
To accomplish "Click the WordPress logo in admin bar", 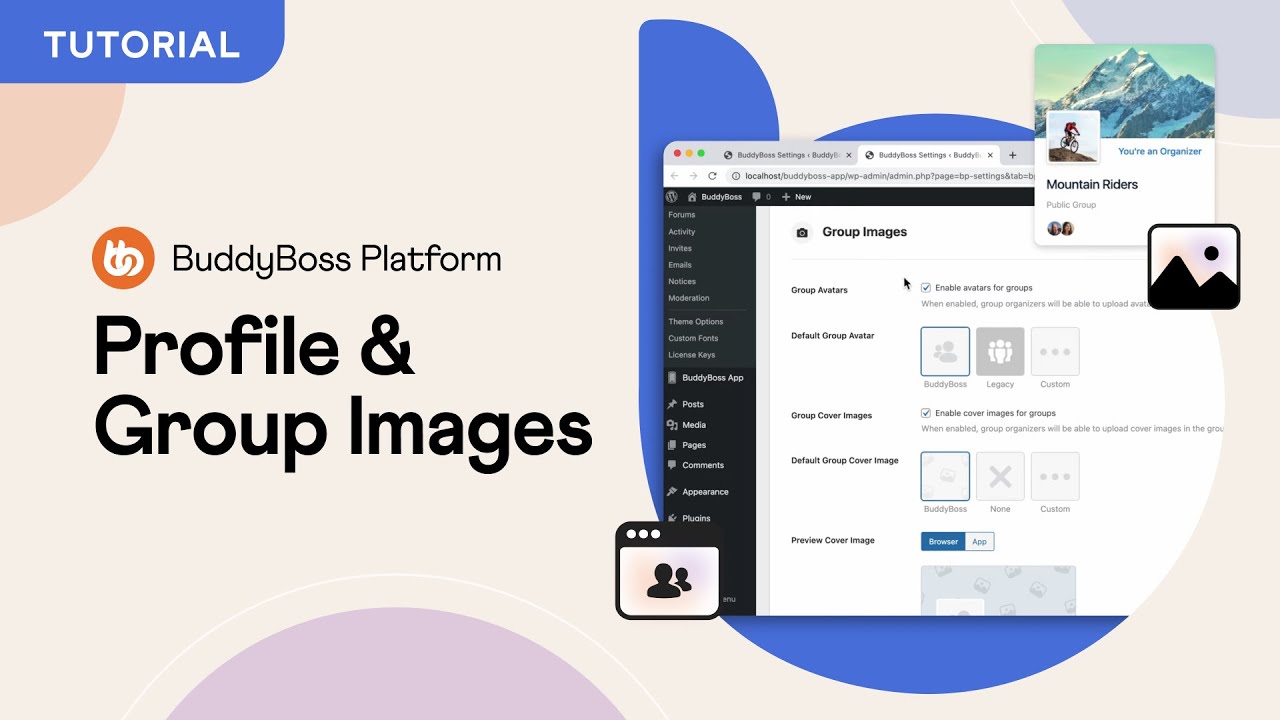I will coord(672,197).
